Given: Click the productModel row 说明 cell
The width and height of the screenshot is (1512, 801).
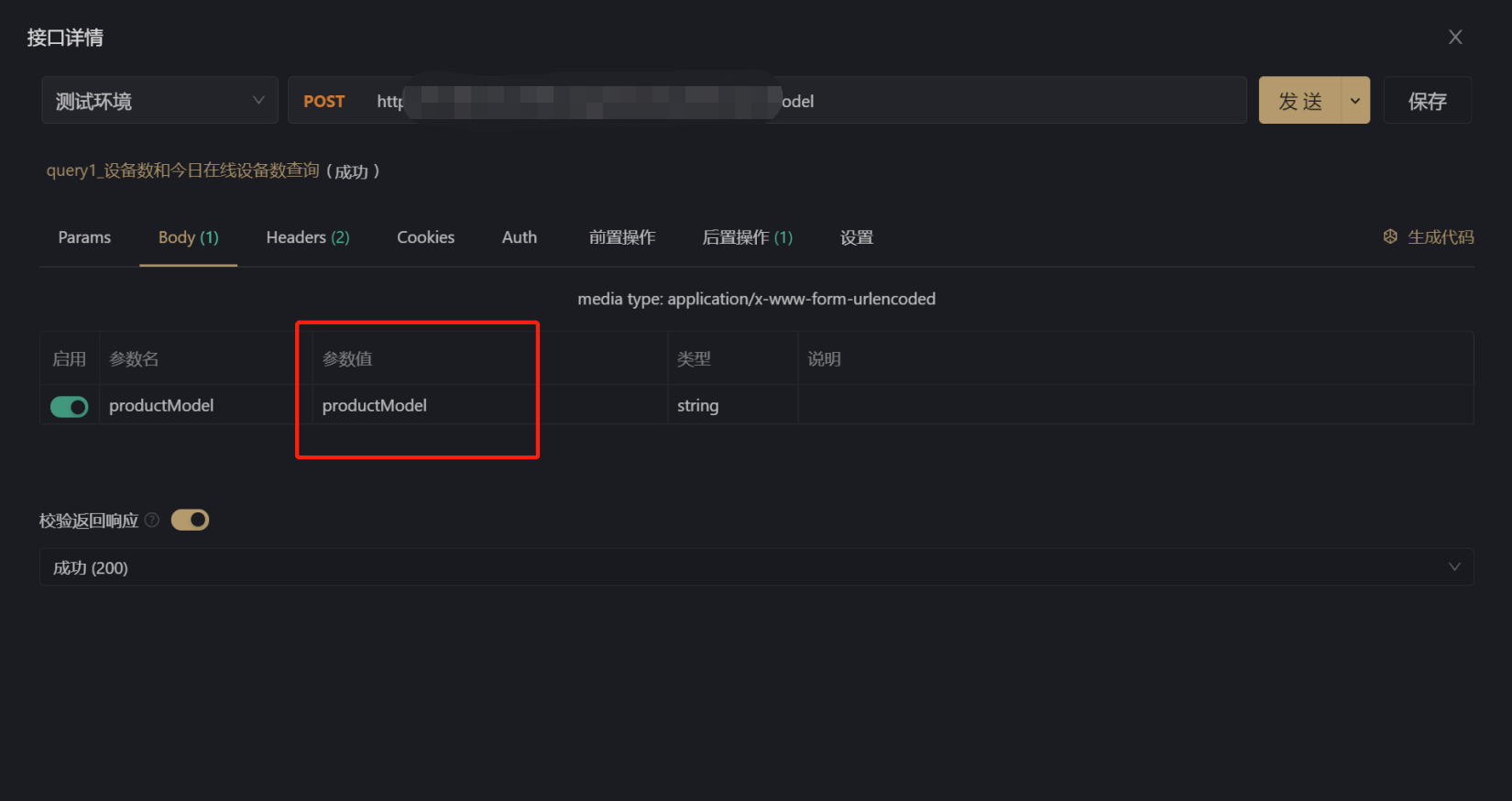Looking at the screenshot, I should point(1135,405).
